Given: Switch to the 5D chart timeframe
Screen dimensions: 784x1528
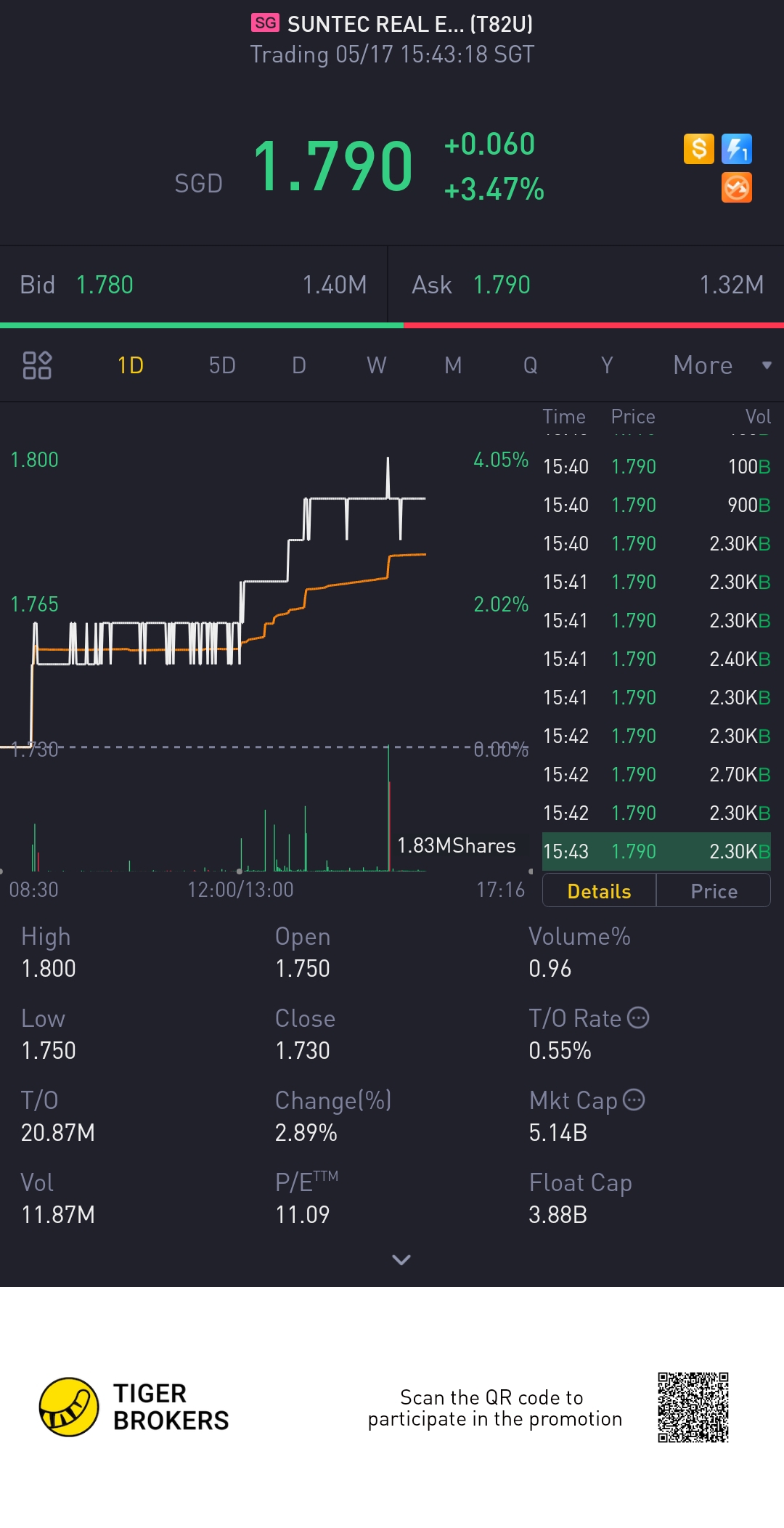Looking at the screenshot, I should click(x=222, y=365).
